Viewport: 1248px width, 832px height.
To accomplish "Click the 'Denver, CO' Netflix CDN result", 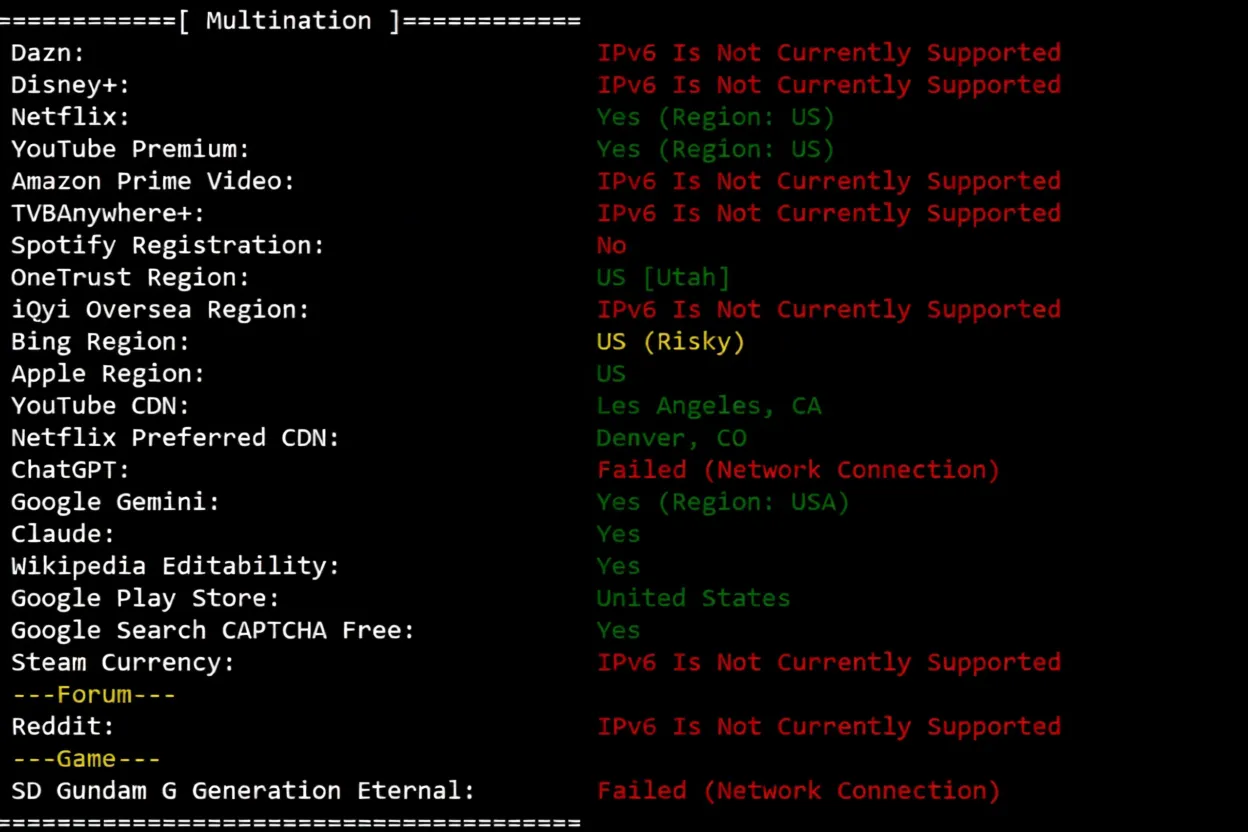I will click(x=671, y=437).
